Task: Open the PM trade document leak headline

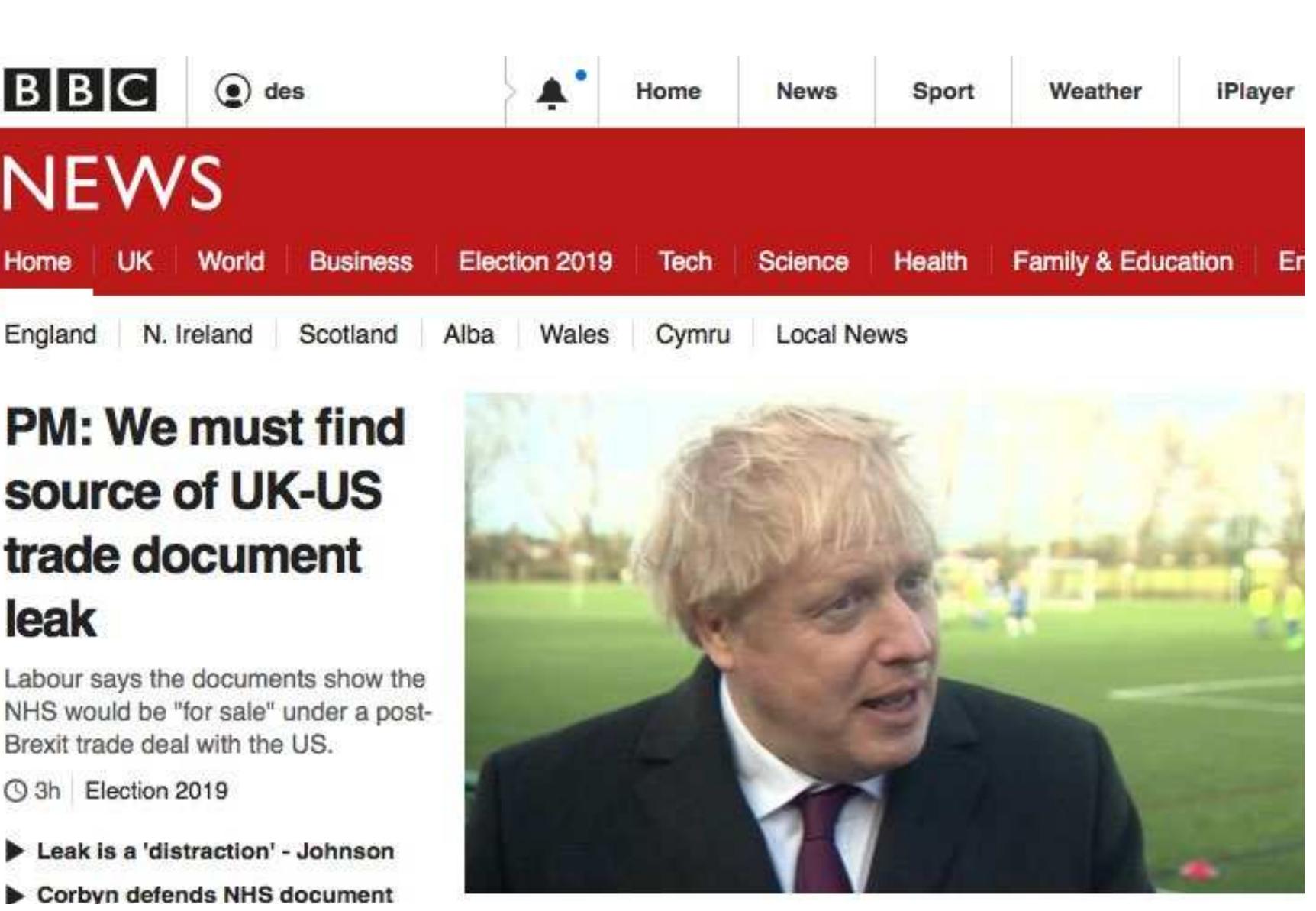Action: [205, 522]
